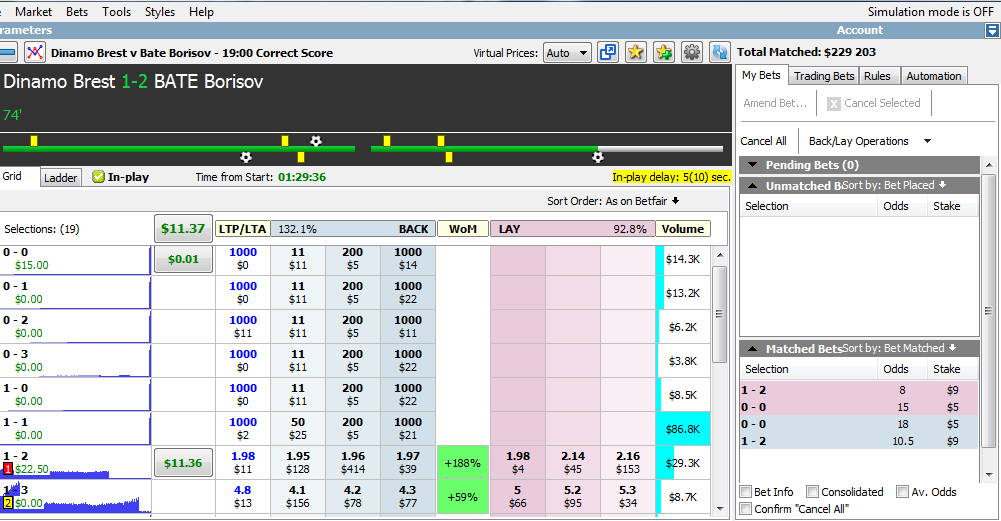Click the WoM column header
Image resolution: width=1001 pixels, height=521 pixels.
pyautogui.click(x=463, y=229)
